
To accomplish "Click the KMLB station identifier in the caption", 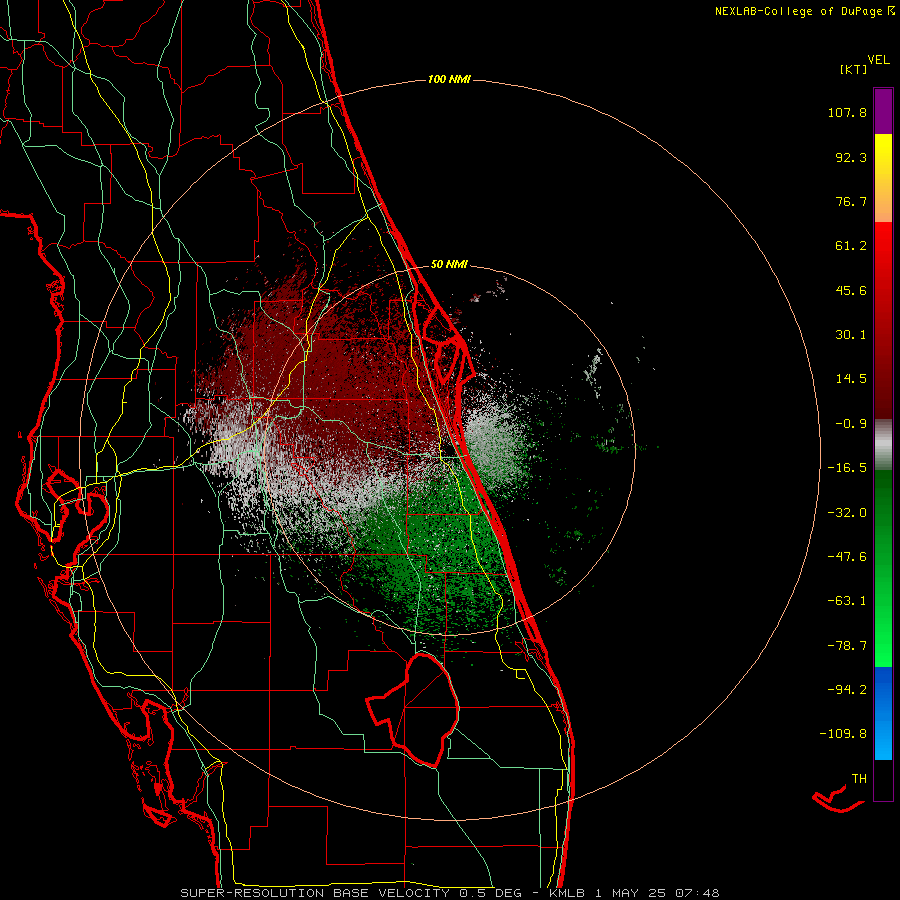I will [x=568, y=893].
